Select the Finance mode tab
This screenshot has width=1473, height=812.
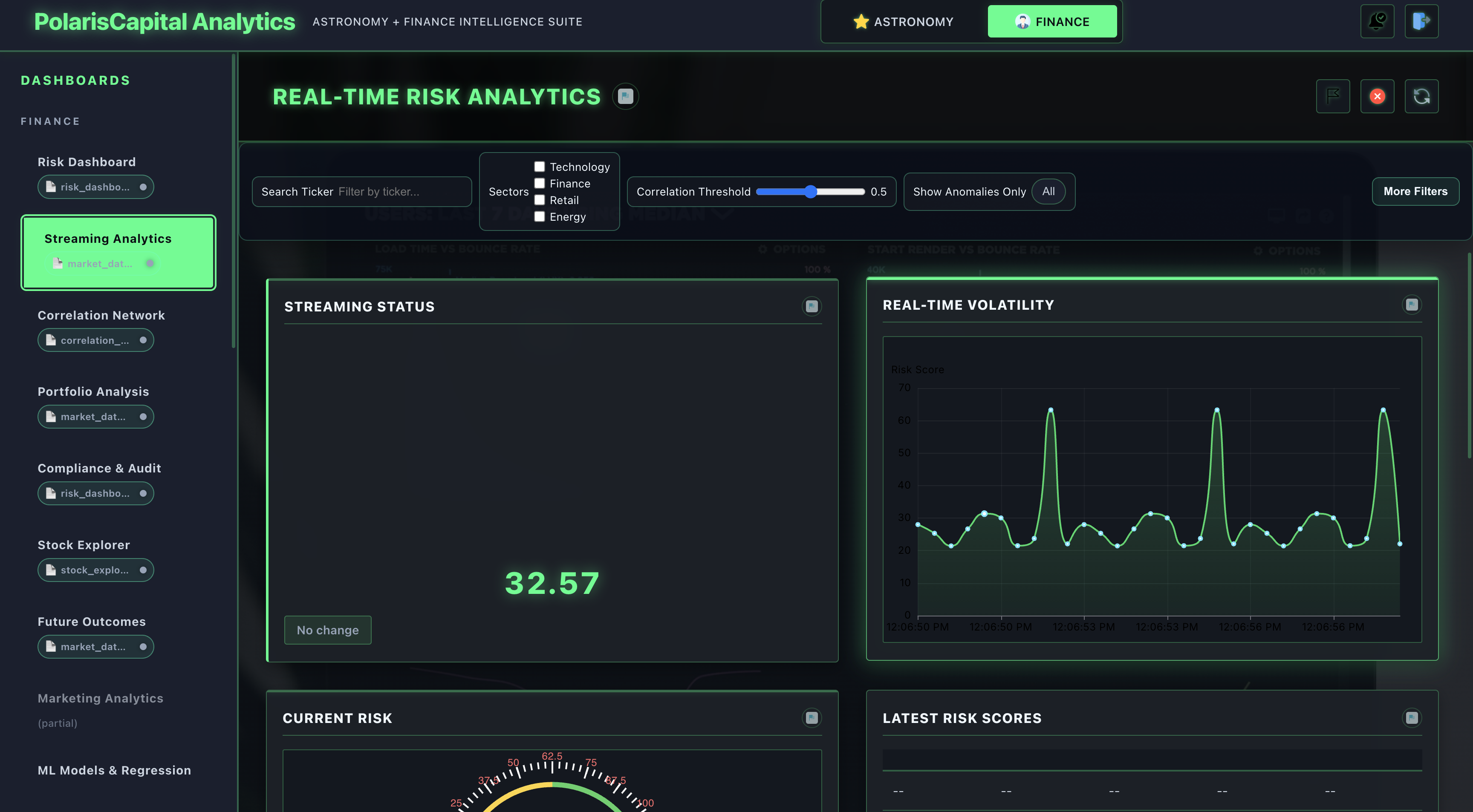(x=1052, y=22)
